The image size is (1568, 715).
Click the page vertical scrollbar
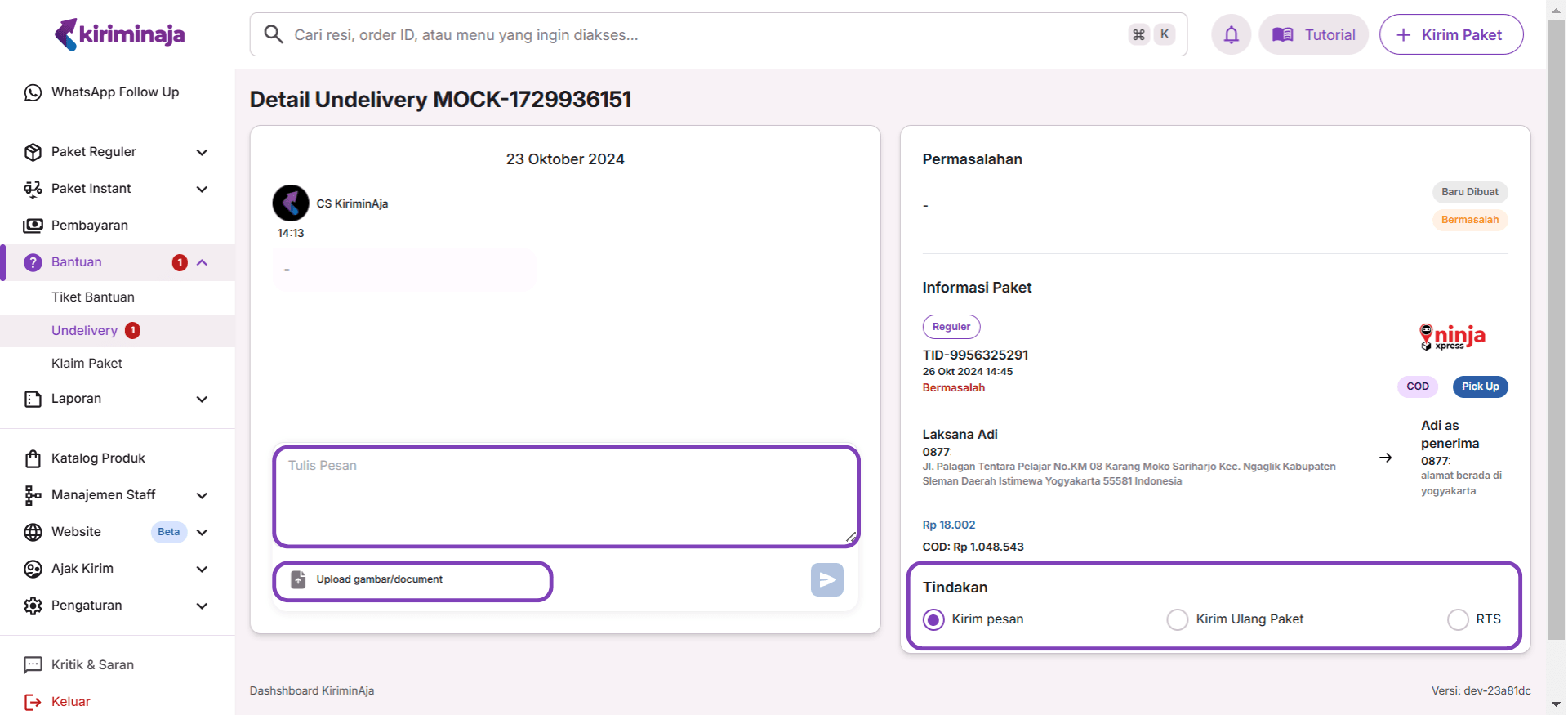coord(1557,327)
